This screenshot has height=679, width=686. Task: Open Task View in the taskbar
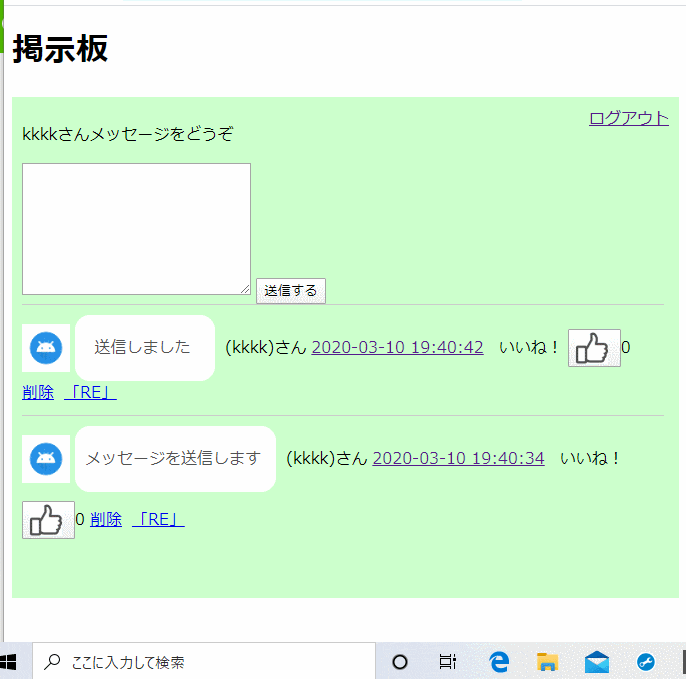coord(448,662)
